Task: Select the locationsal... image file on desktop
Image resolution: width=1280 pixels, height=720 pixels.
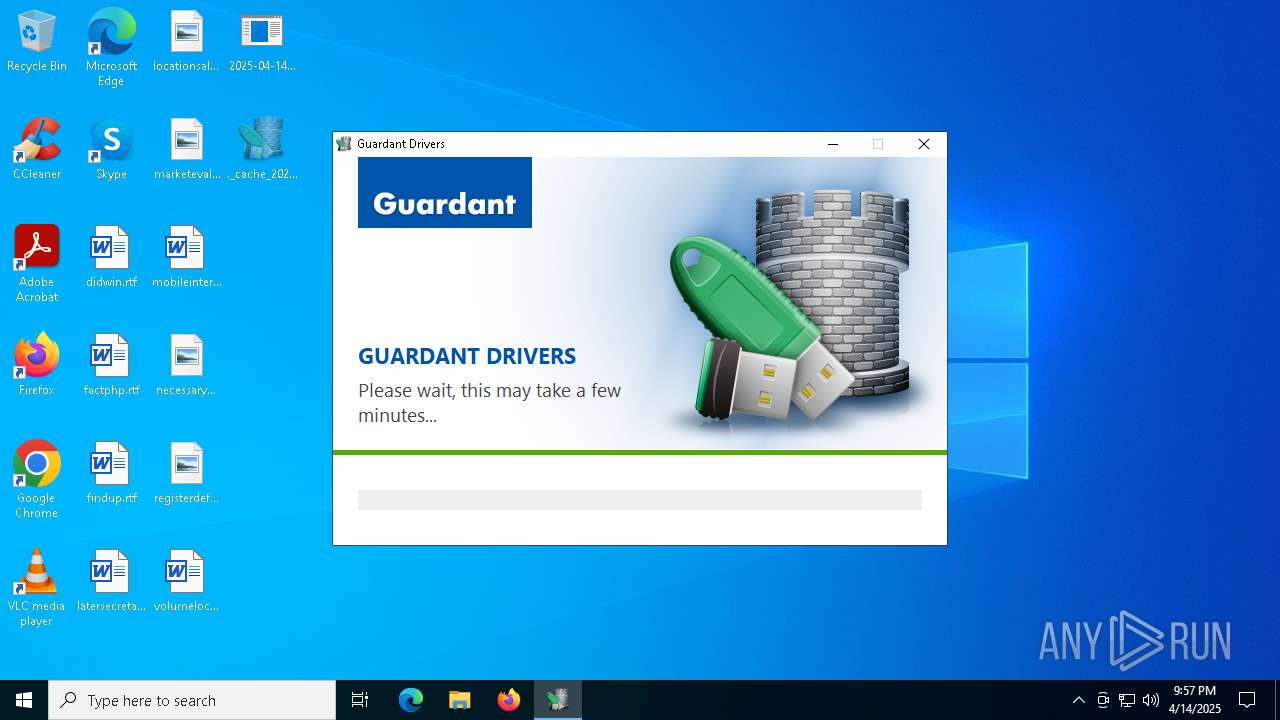Action: 186,42
